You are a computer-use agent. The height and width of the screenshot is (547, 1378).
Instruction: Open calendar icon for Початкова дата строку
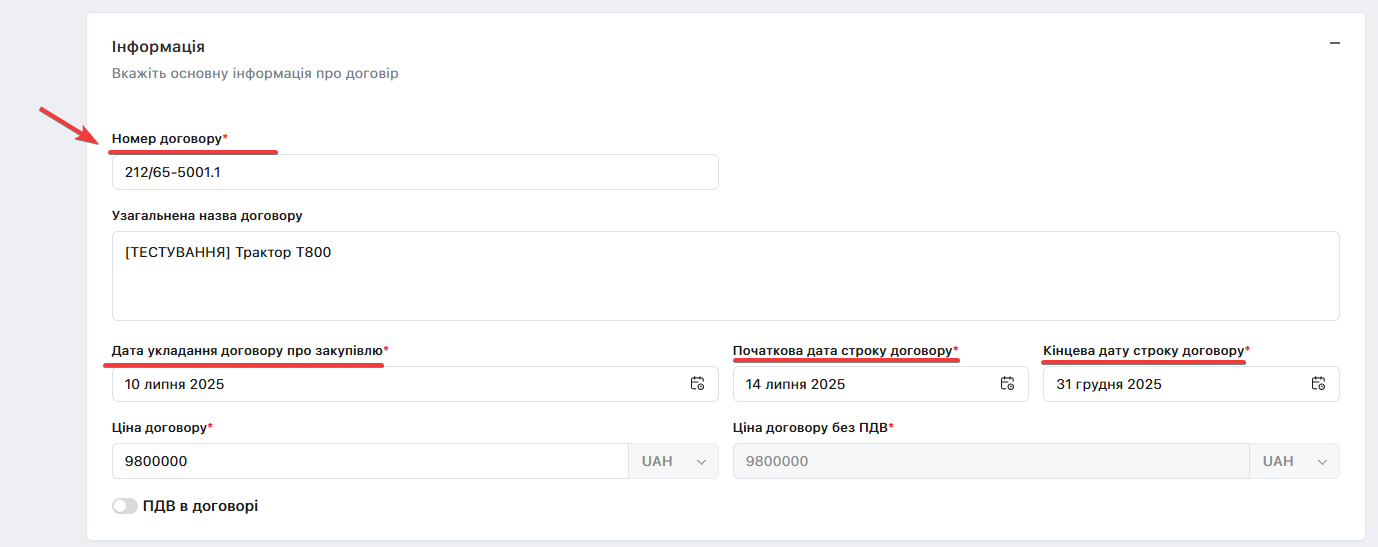coord(1008,384)
